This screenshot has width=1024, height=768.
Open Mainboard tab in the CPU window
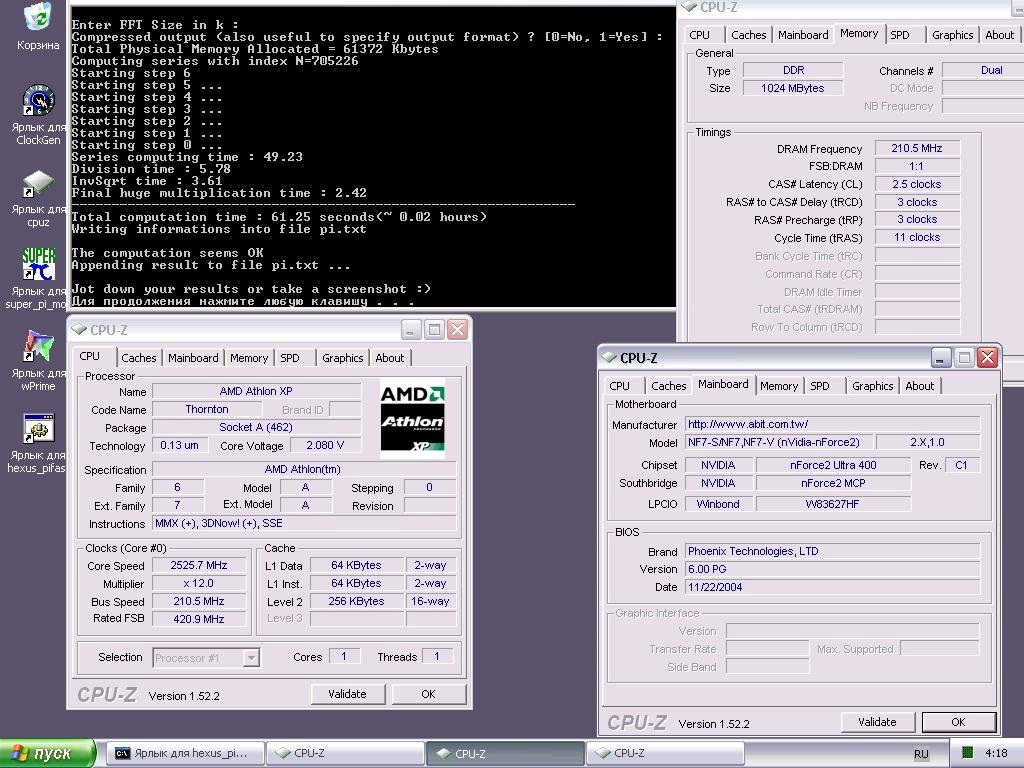[x=193, y=358]
